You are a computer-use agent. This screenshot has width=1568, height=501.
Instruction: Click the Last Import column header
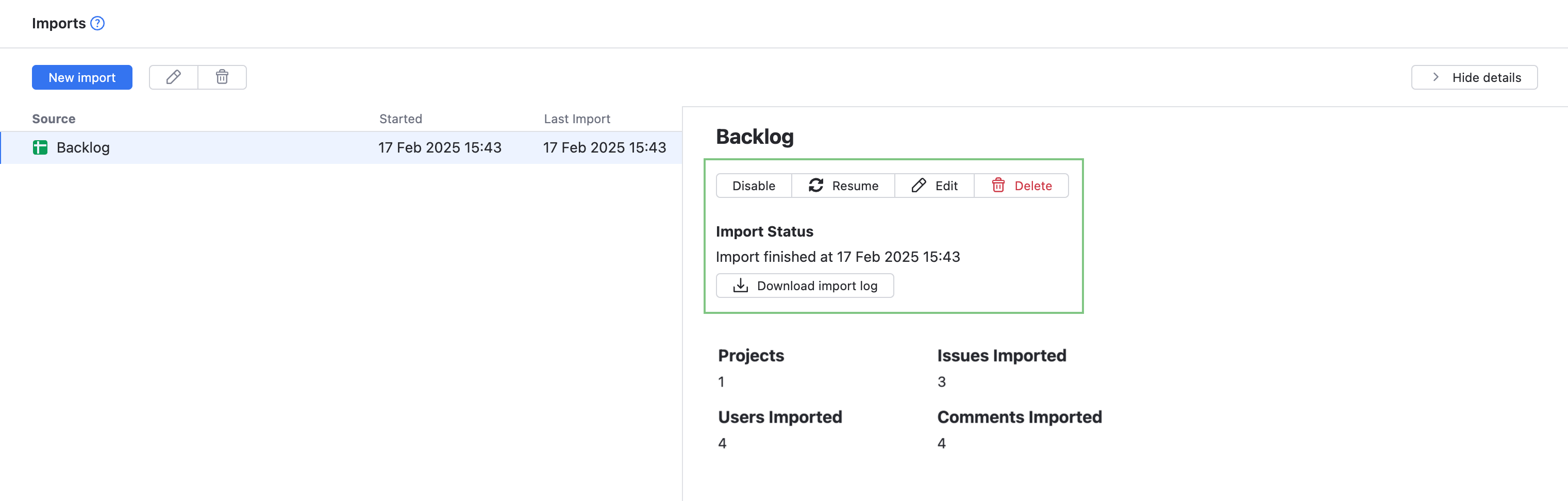coord(576,119)
